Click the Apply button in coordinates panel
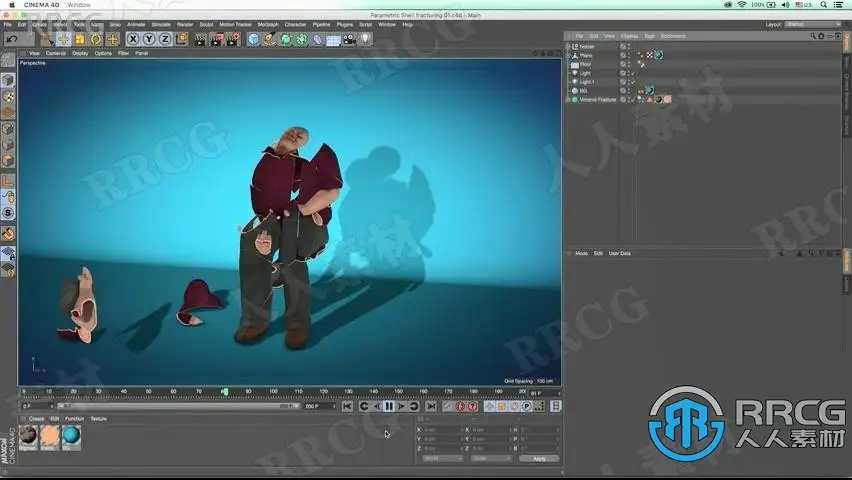Image resolution: width=852 pixels, height=480 pixels. coord(539,459)
